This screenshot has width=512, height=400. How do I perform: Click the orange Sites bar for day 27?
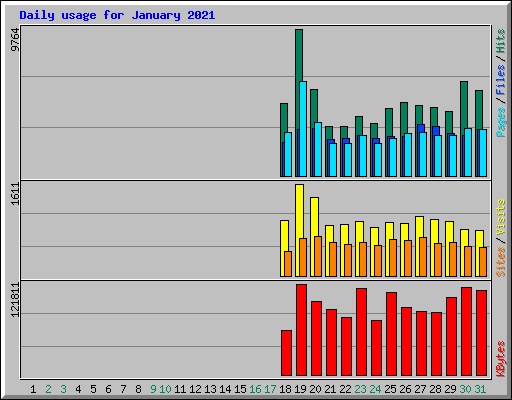pos(423,257)
